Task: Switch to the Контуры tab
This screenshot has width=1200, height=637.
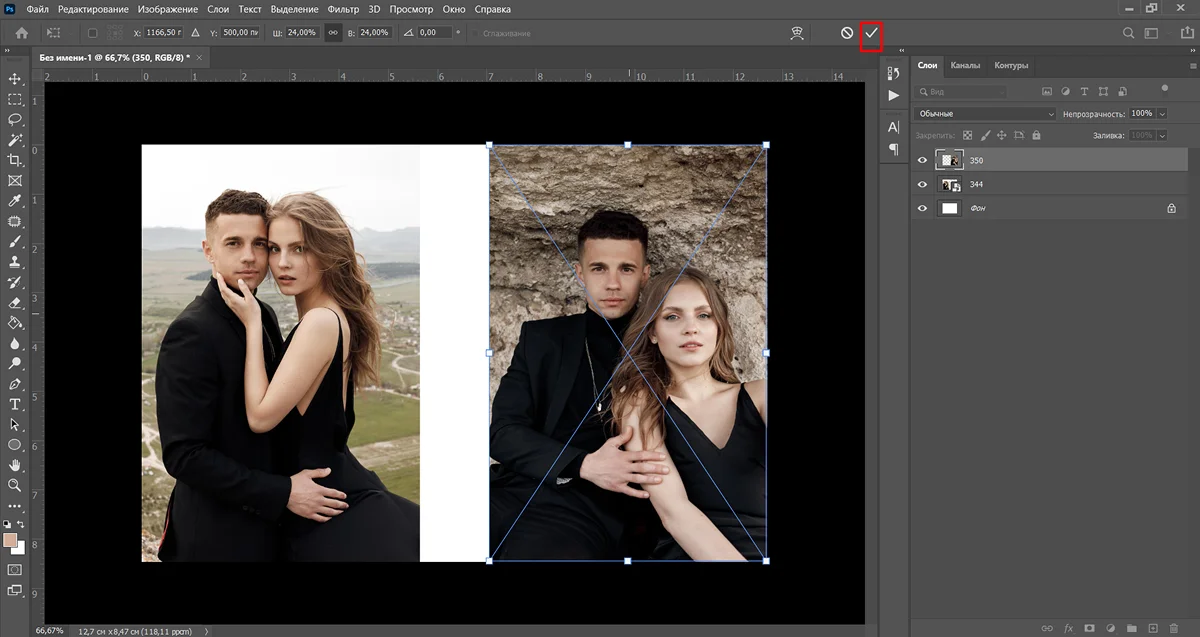Action: (1011, 66)
